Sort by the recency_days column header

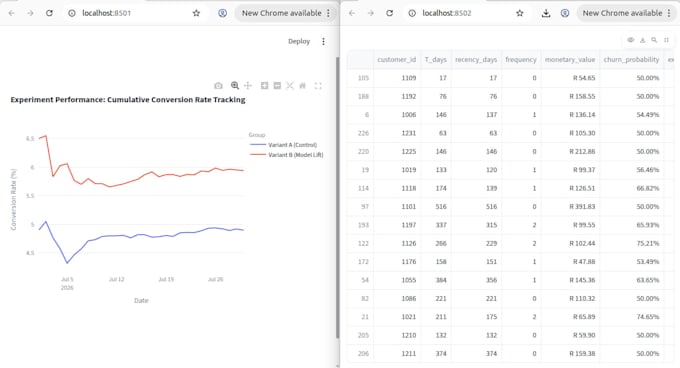(x=476, y=60)
